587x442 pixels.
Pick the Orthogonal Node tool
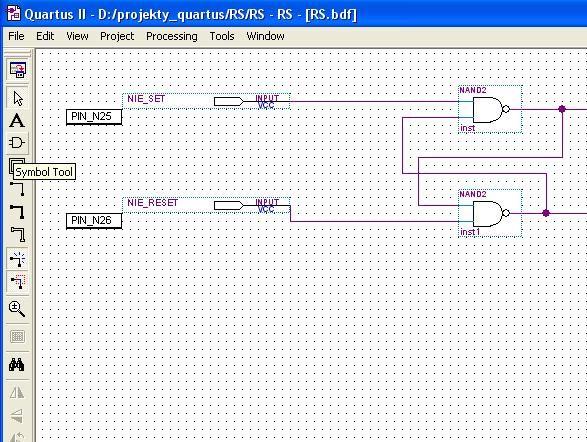coord(17,189)
